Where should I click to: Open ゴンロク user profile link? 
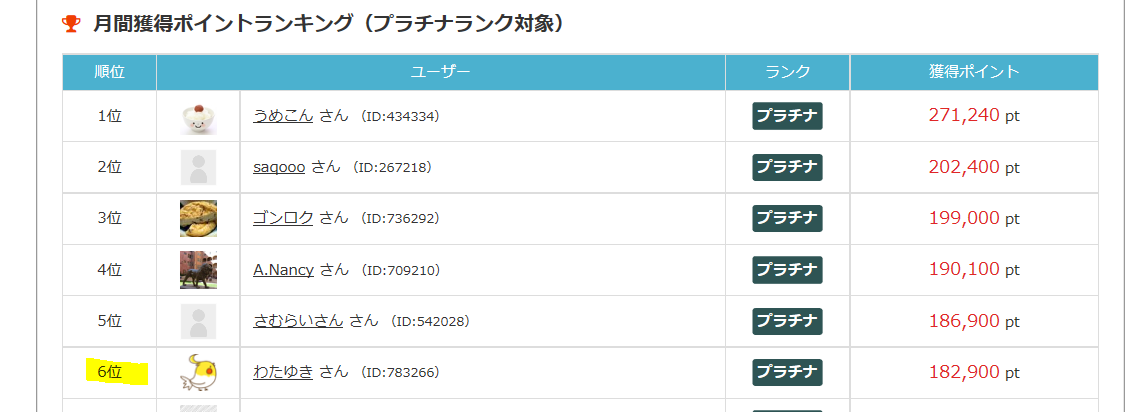[283, 218]
